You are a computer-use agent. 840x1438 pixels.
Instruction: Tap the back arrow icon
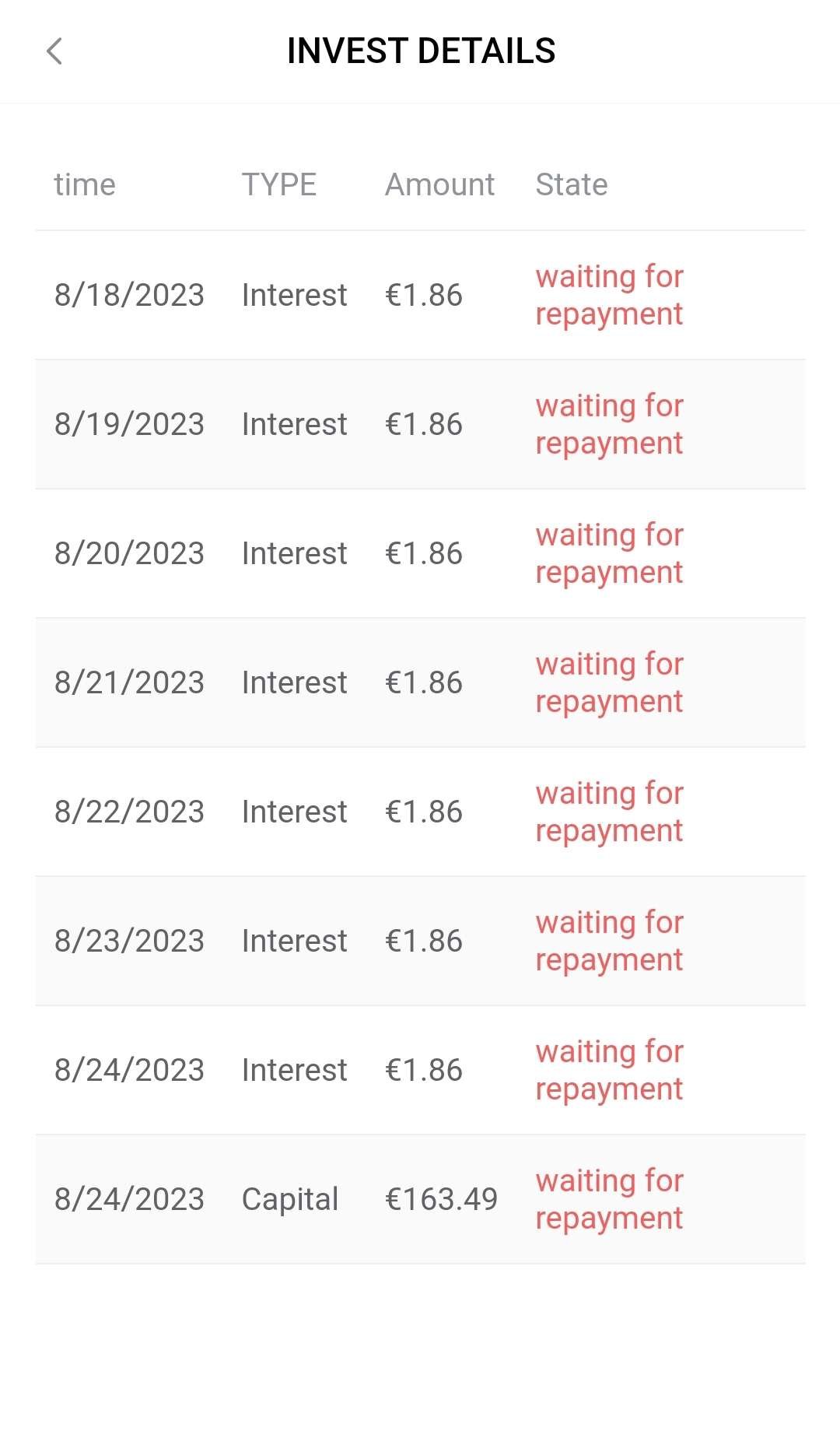pos(54,52)
